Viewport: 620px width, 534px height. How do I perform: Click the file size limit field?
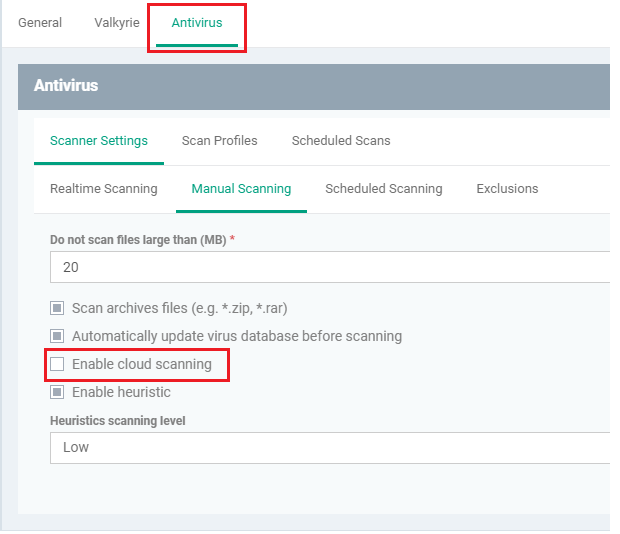[330, 267]
